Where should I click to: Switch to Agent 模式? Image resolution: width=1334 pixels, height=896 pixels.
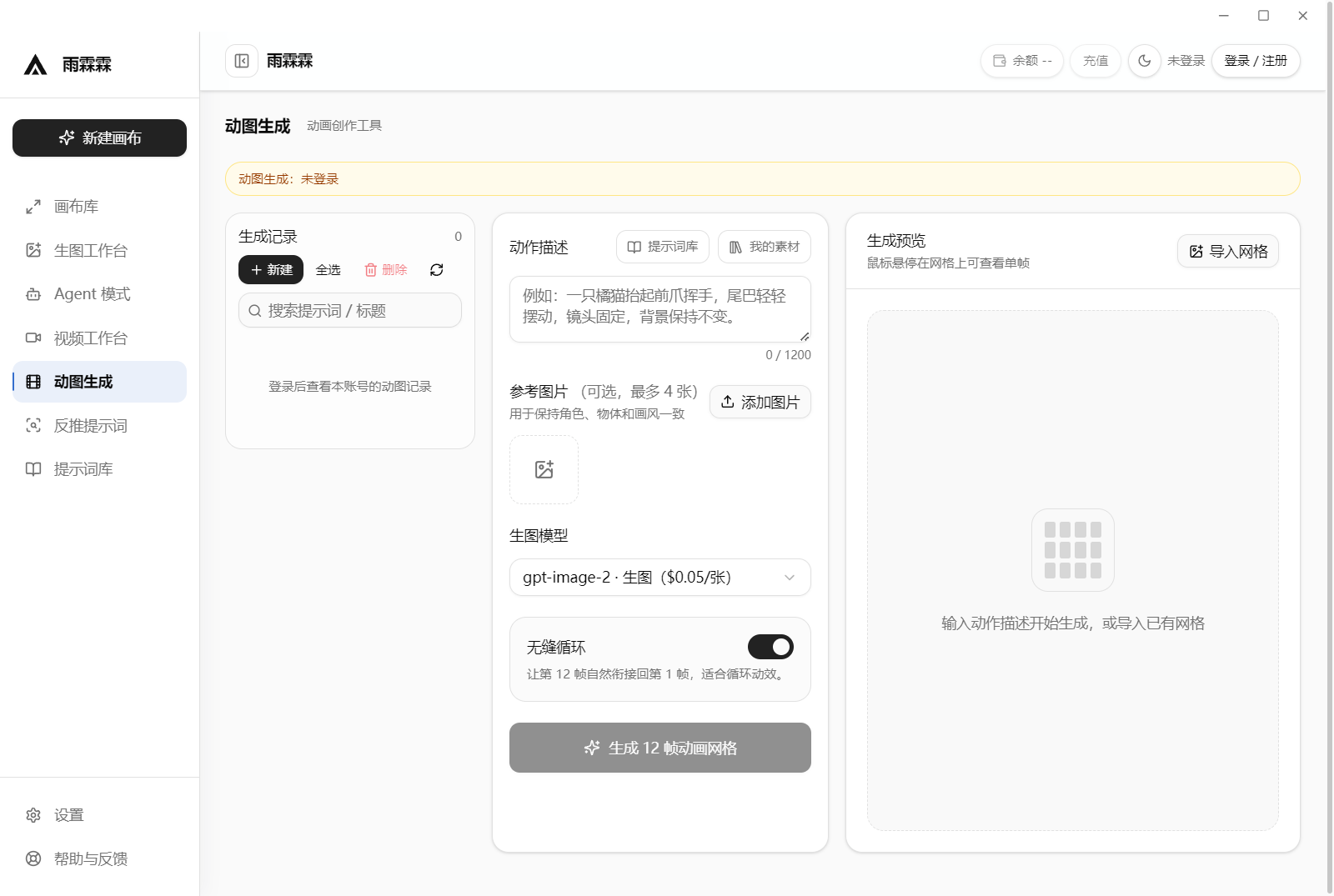pos(99,294)
